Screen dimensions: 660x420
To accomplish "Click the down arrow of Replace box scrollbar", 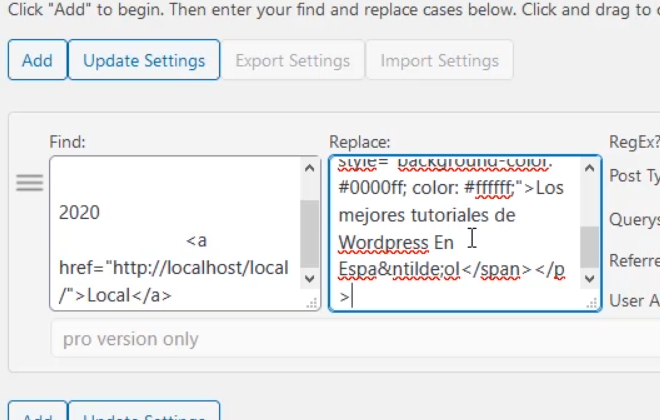I will point(590,284).
